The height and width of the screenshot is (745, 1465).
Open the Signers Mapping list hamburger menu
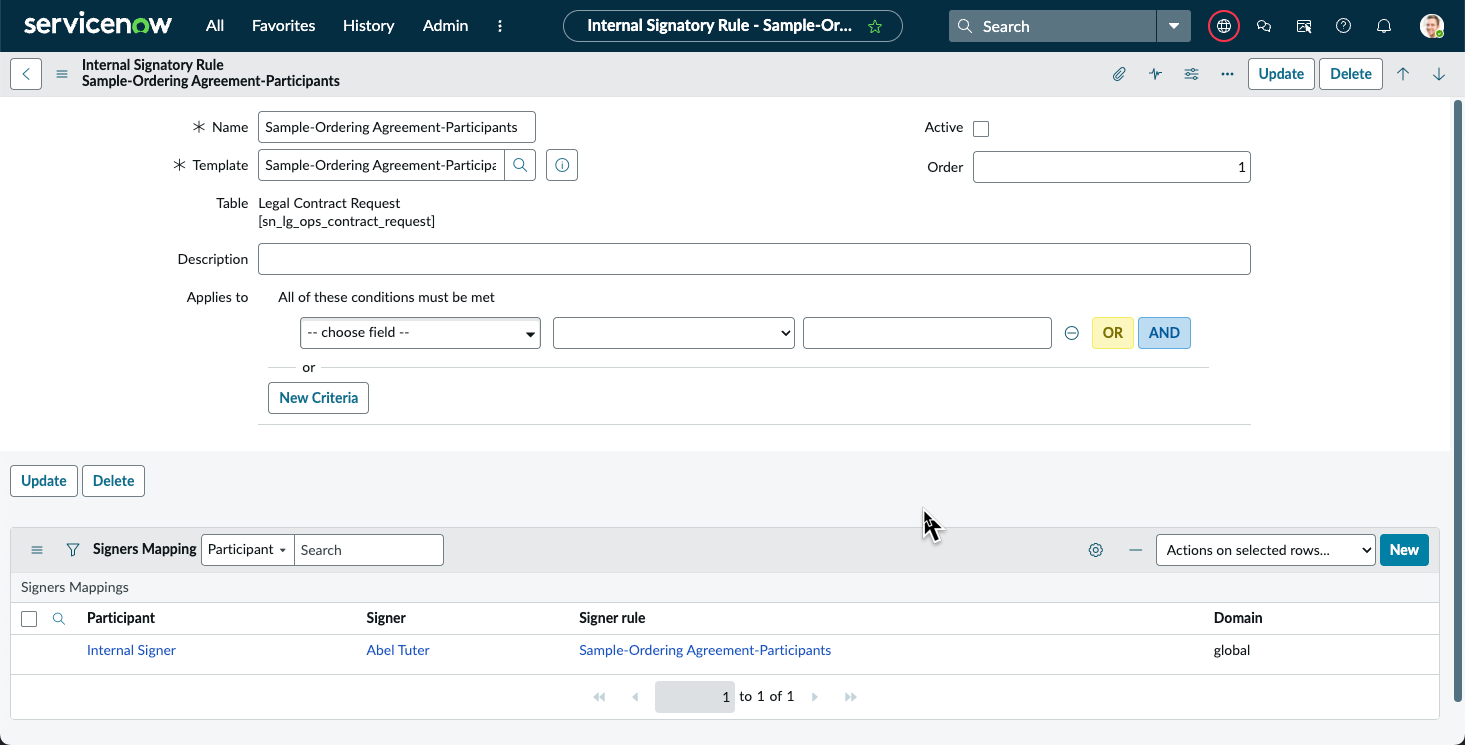37,550
